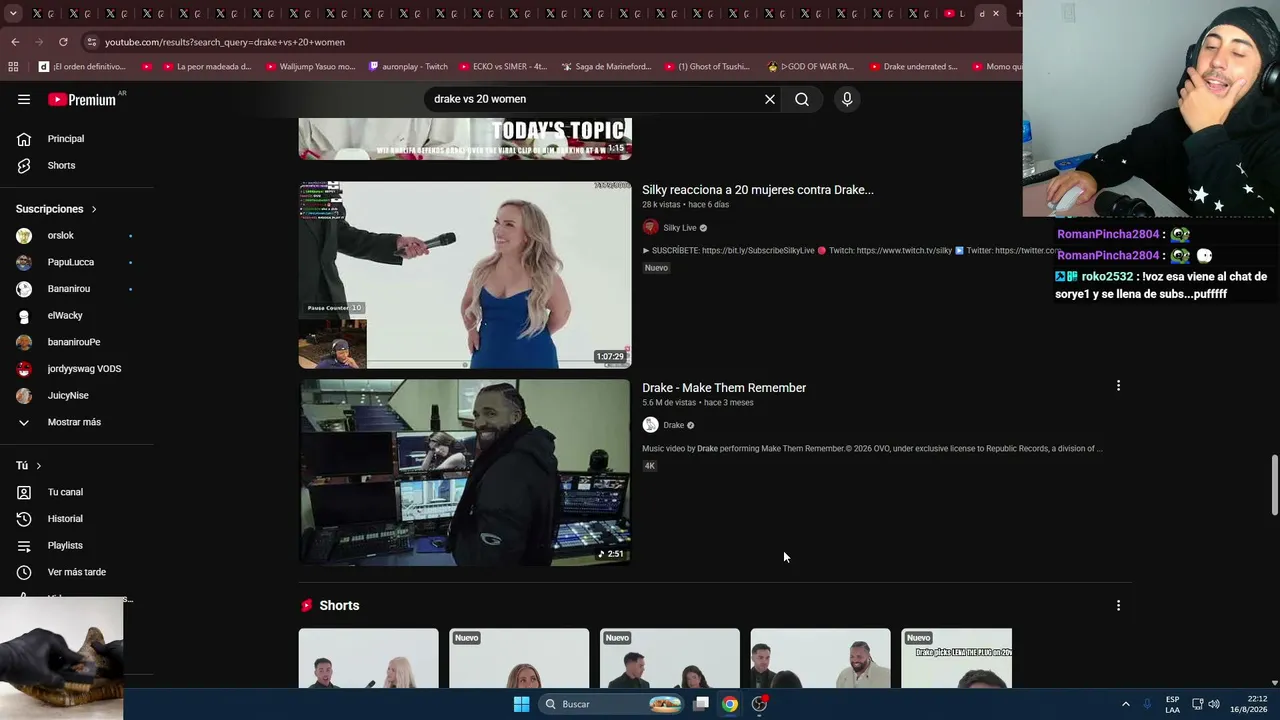Image resolution: width=1280 pixels, height=720 pixels.
Task: Open the browser tab search dropdown
Action: click(15, 14)
